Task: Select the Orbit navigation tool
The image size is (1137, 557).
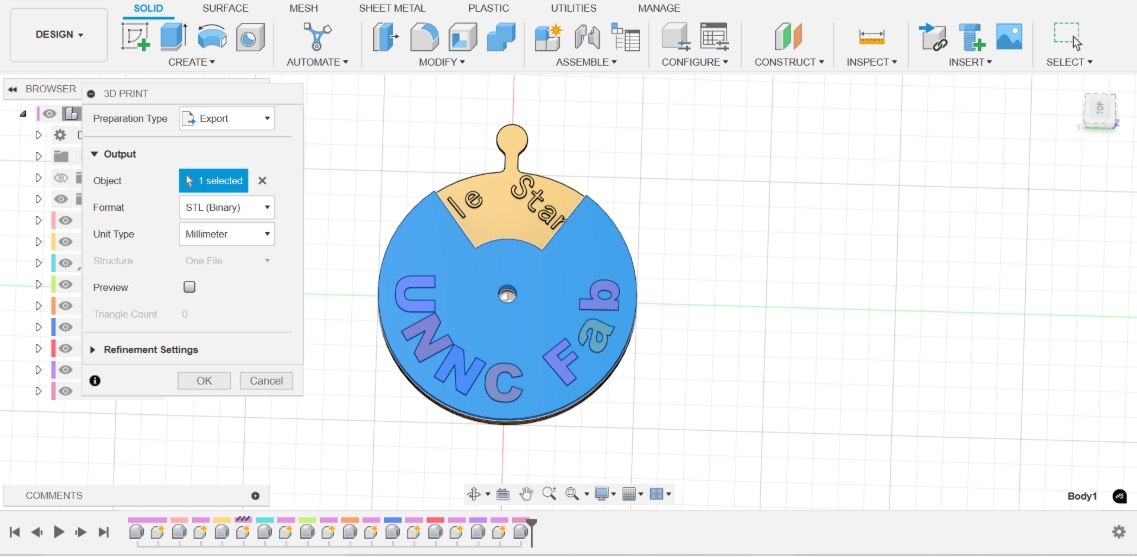Action: (474, 494)
